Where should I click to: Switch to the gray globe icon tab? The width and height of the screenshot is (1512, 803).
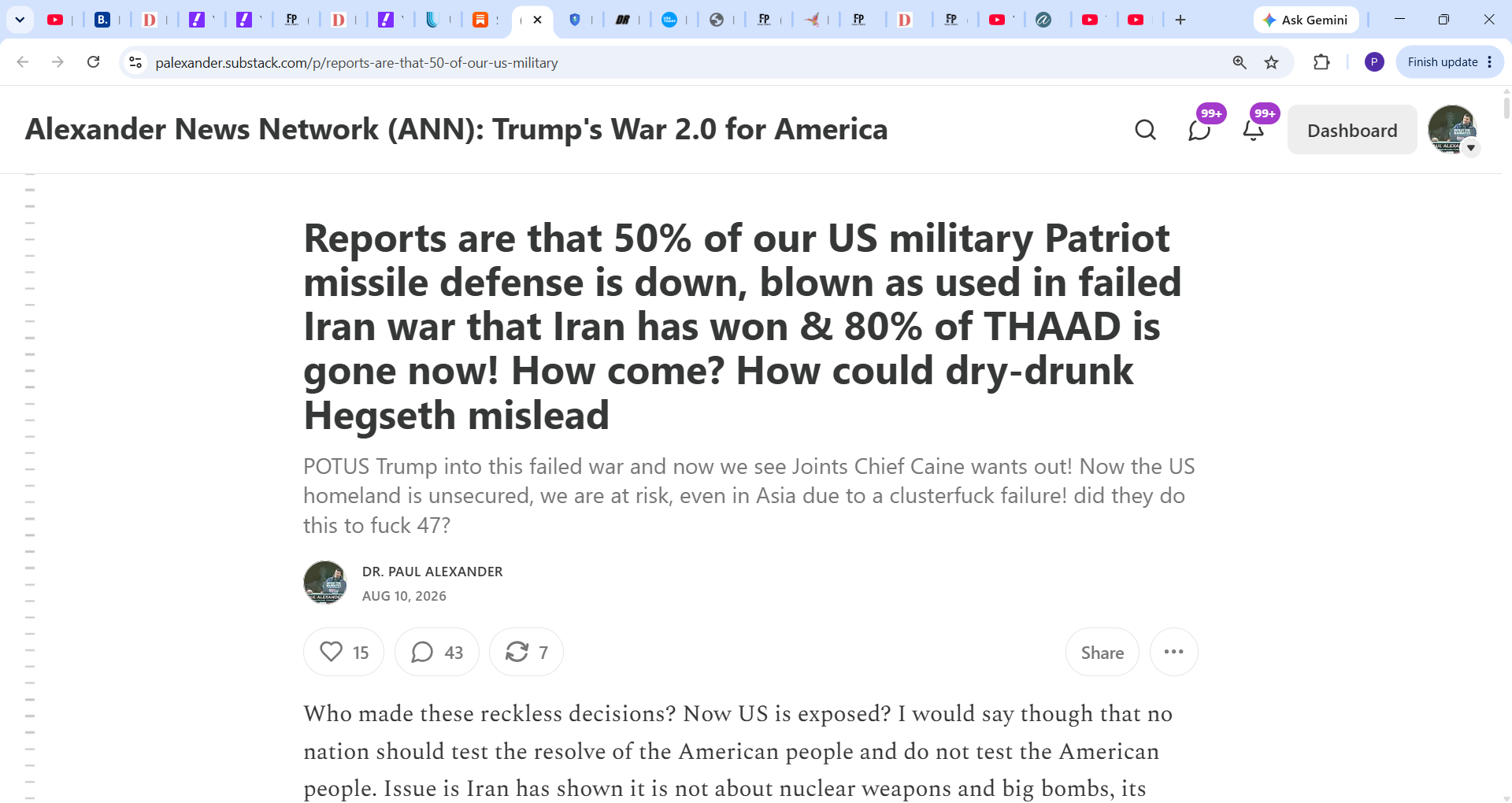point(717,20)
